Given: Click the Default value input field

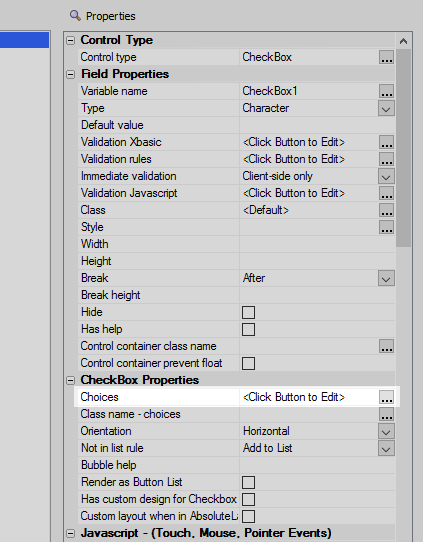Looking at the screenshot, I should pos(317,125).
